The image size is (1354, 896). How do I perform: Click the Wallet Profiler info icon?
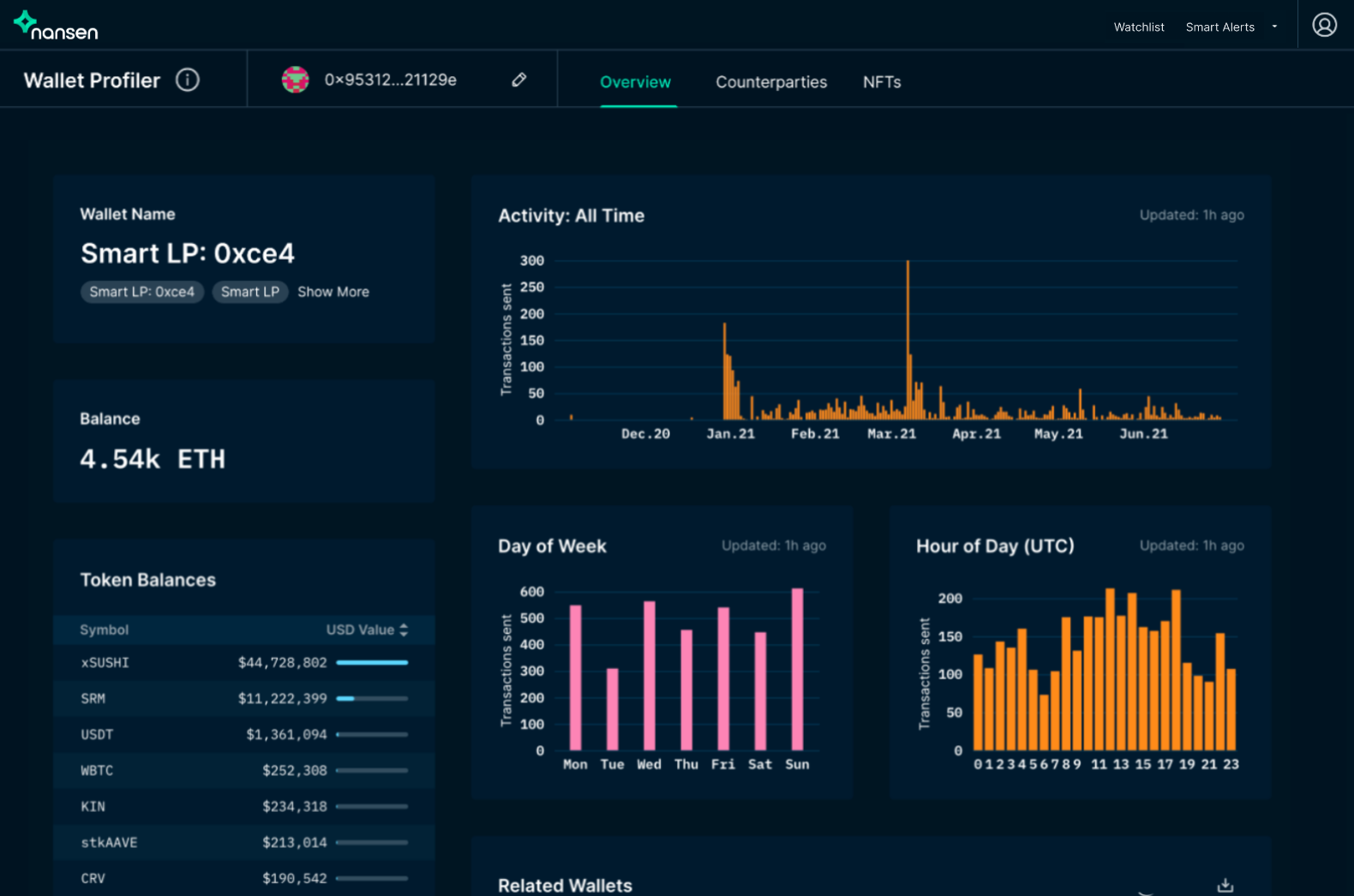[188, 80]
